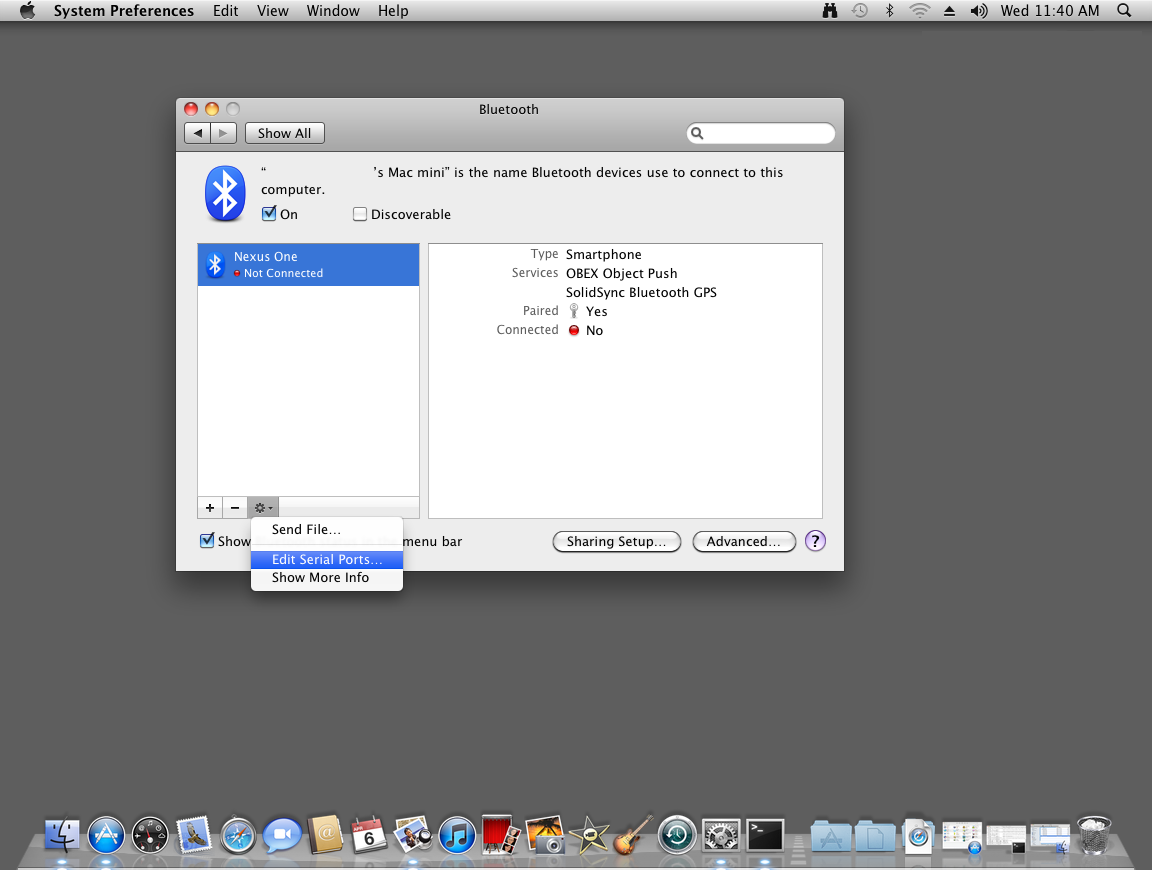Open iTunes from the Dock
Screen dimensions: 1152x870
(456, 834)
